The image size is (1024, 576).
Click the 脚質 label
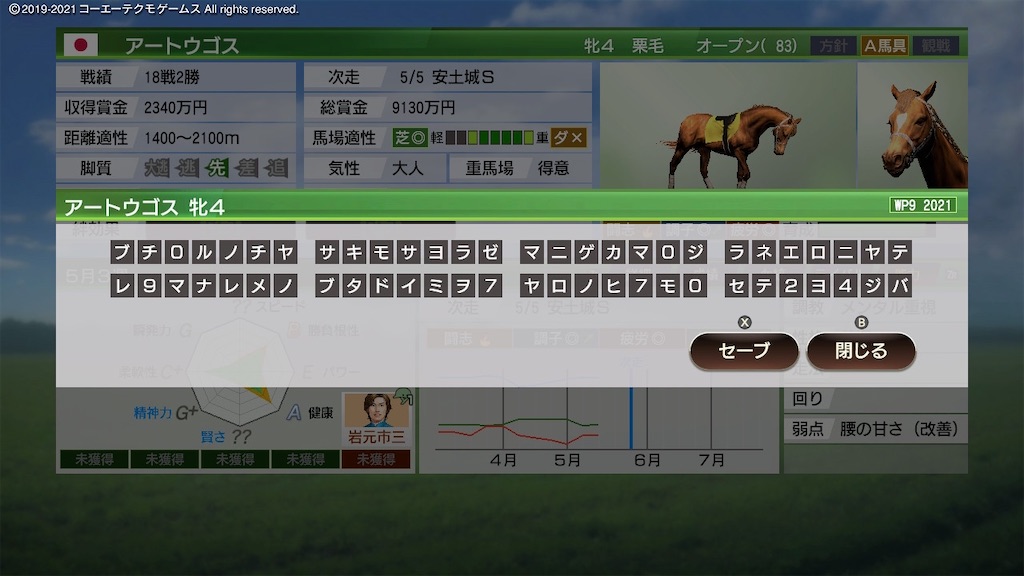96,168
